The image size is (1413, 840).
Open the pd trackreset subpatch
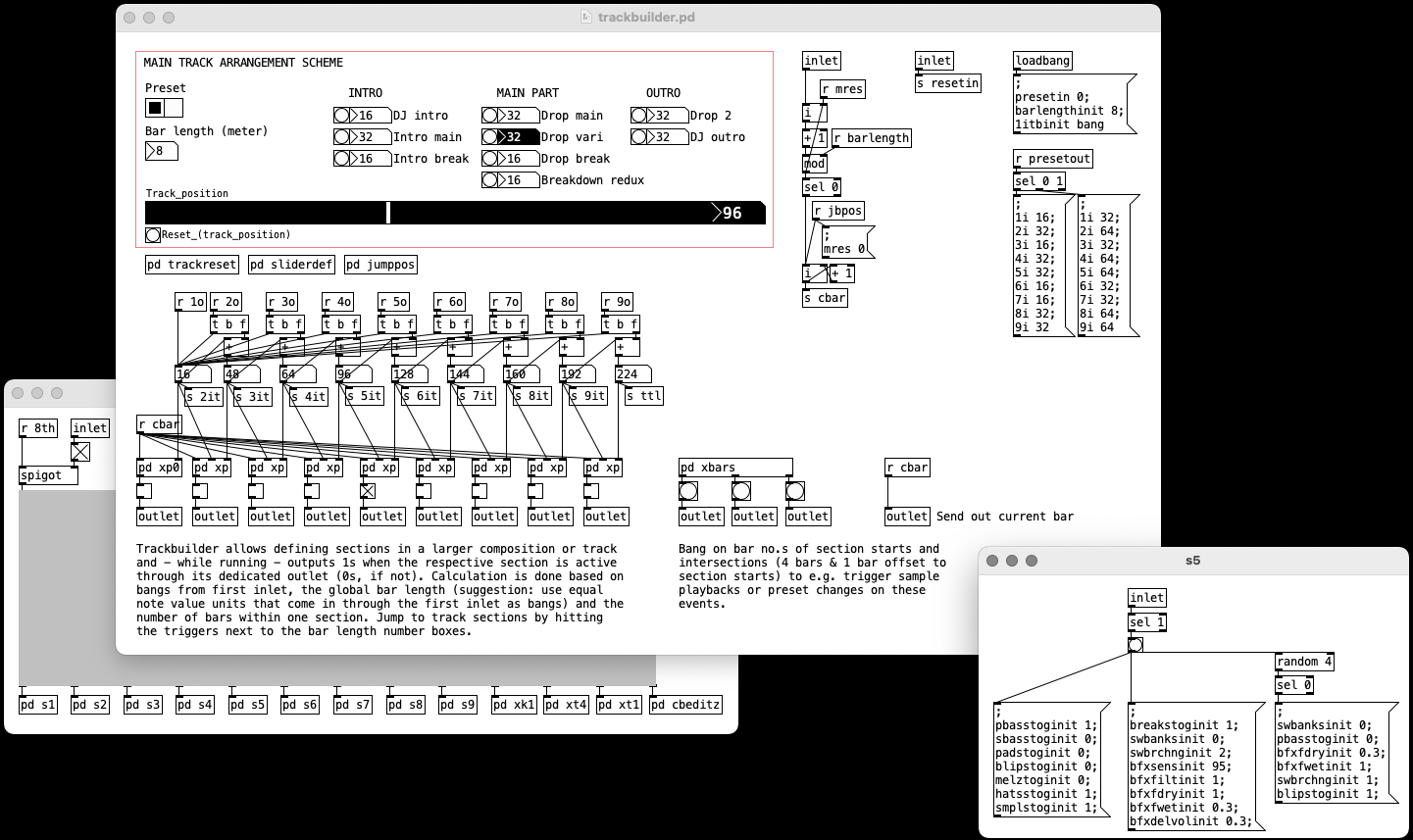coord(192,265)
